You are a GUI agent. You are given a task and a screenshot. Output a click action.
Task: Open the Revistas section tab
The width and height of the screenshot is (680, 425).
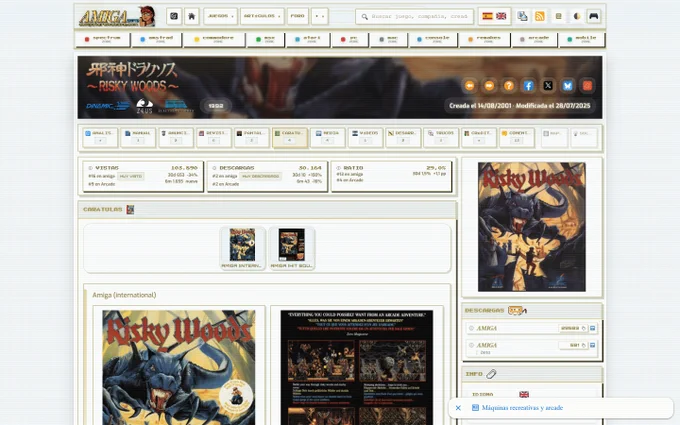click(x=214, y=137)
